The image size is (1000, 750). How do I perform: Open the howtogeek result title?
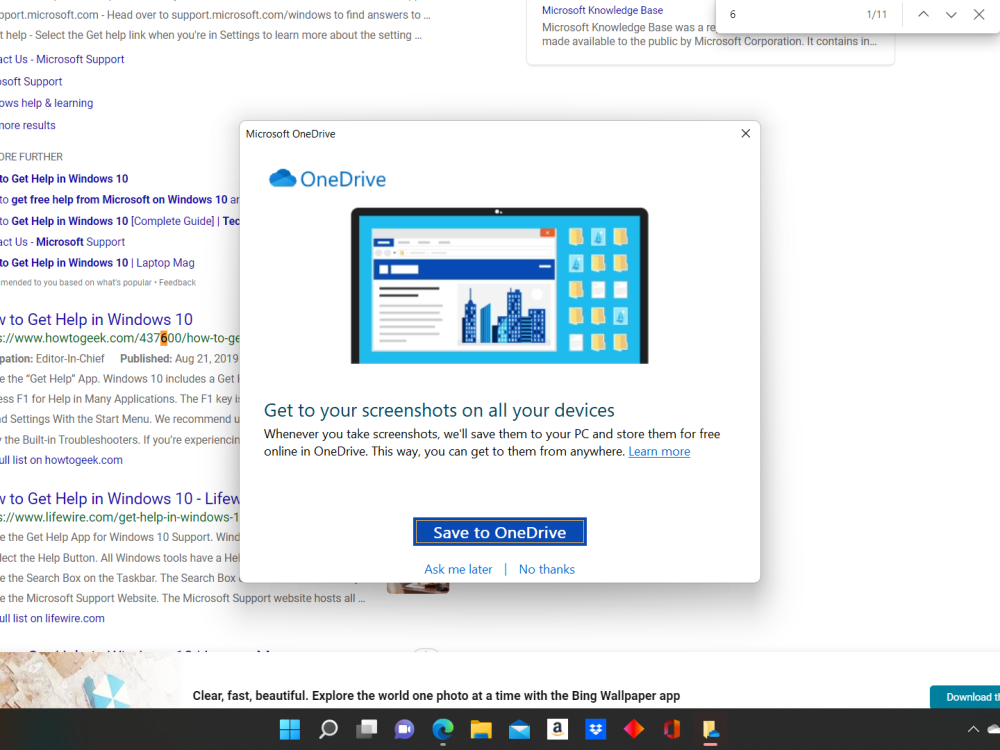[96, 320]
